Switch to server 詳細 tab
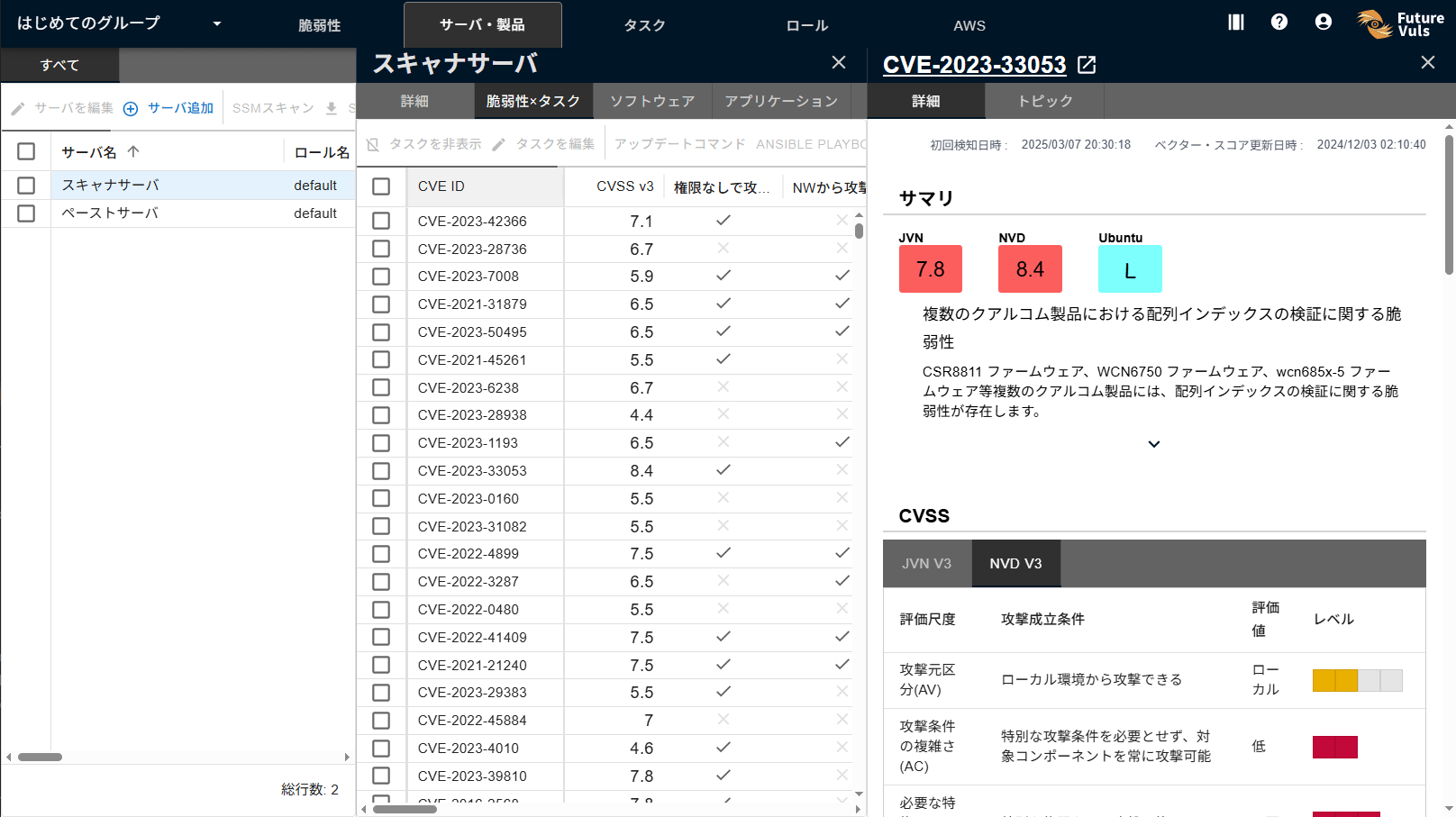This screenshot has width=1456, height=817. (x=414, y=101)
